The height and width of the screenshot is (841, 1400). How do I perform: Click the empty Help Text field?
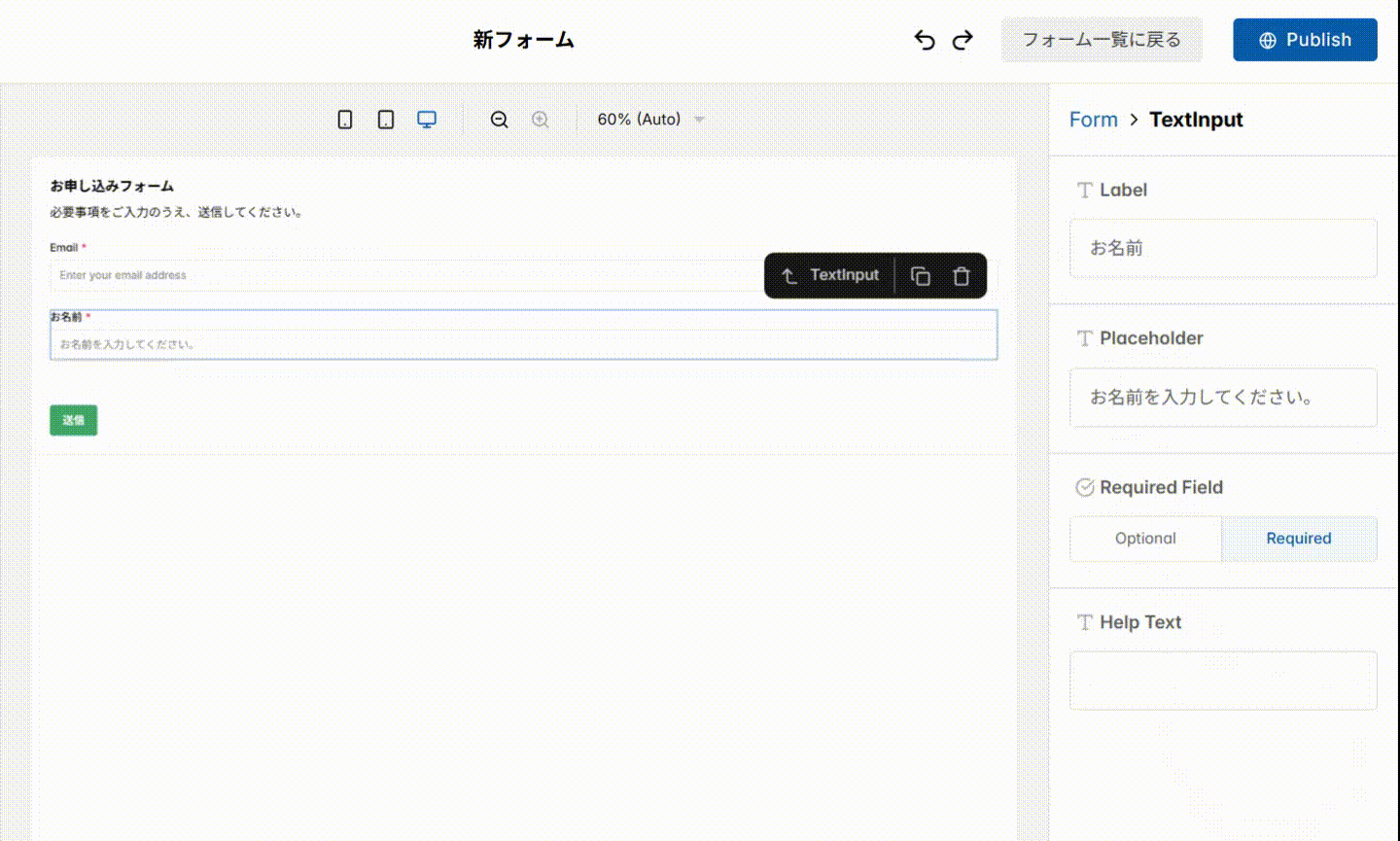pos(1223,680)
